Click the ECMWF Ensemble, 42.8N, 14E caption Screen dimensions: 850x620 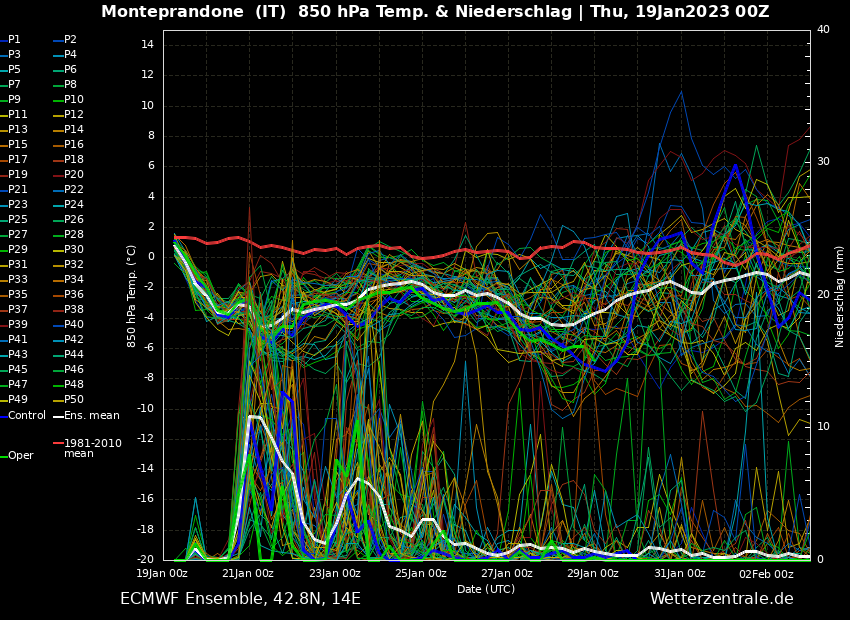coord(240,599)
